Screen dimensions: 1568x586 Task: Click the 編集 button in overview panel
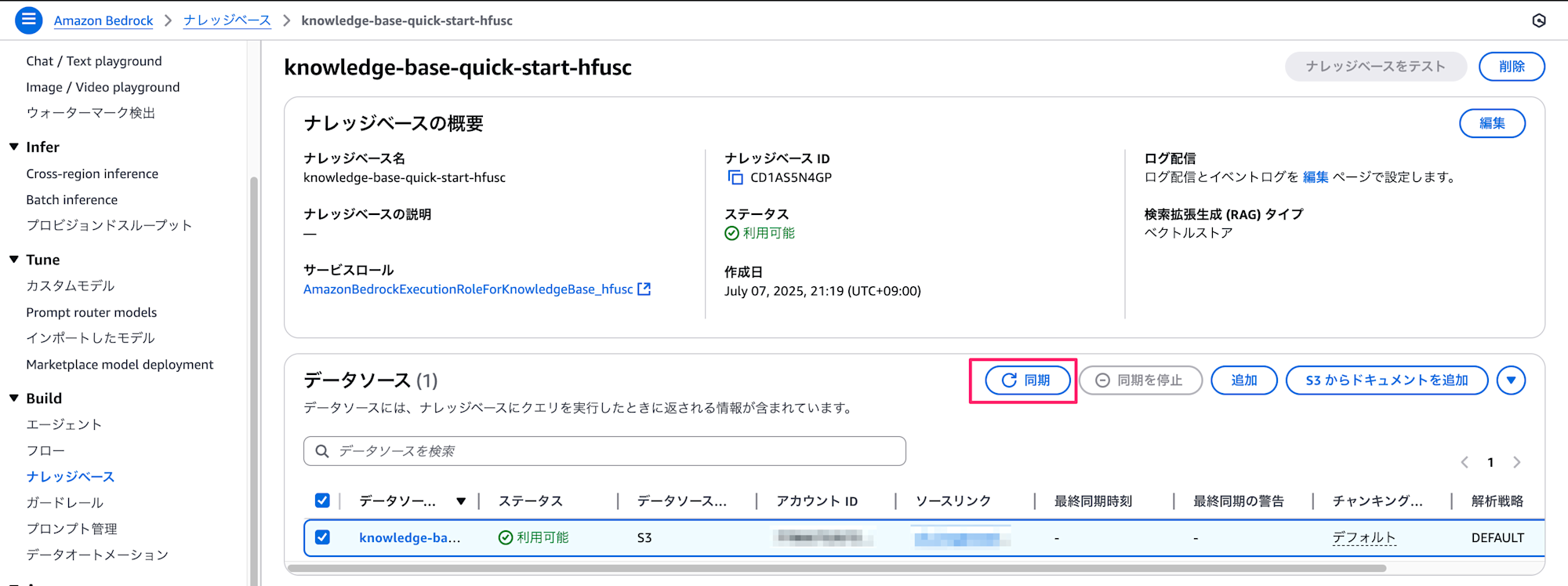(1492, 123)
